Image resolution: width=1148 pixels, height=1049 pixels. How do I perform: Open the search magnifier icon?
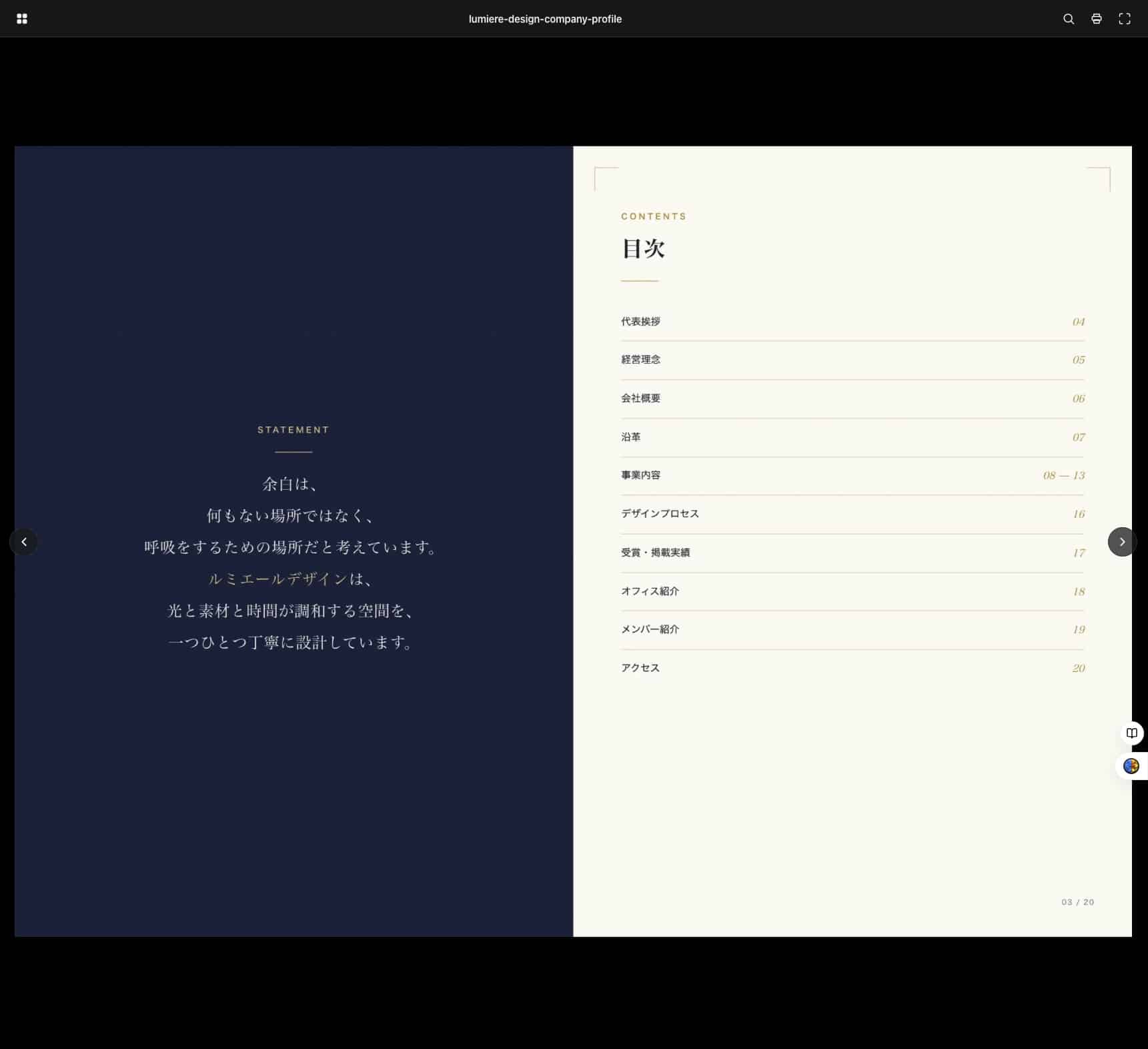tap(1069, 19)
